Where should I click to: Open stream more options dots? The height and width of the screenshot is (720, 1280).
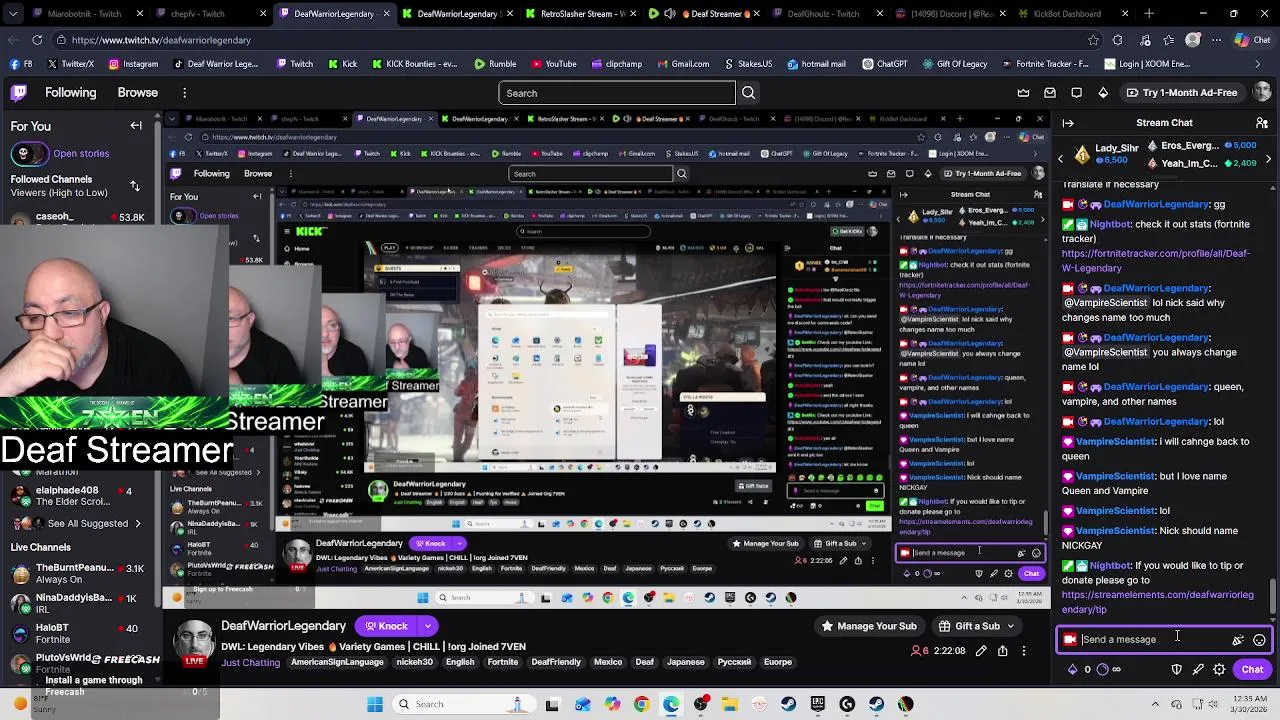point(1023,651)
